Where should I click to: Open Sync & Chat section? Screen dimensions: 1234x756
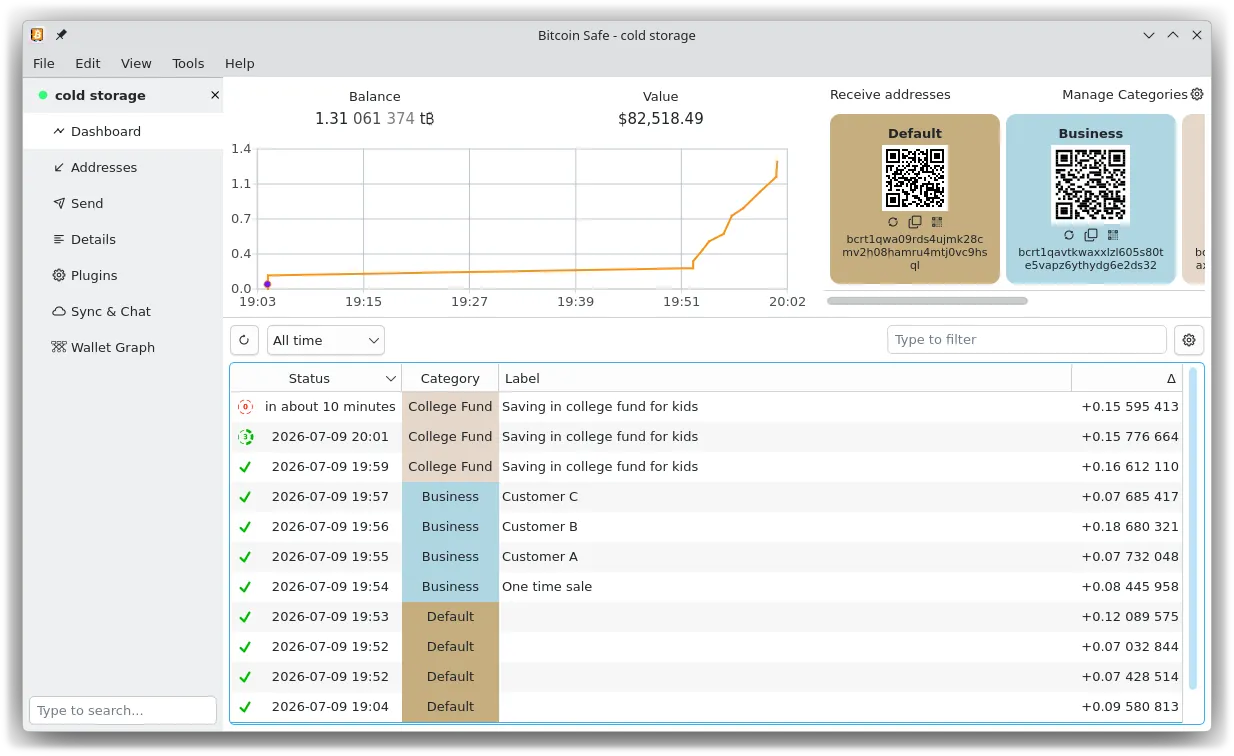pyautogui.click(x=123, y=311)
